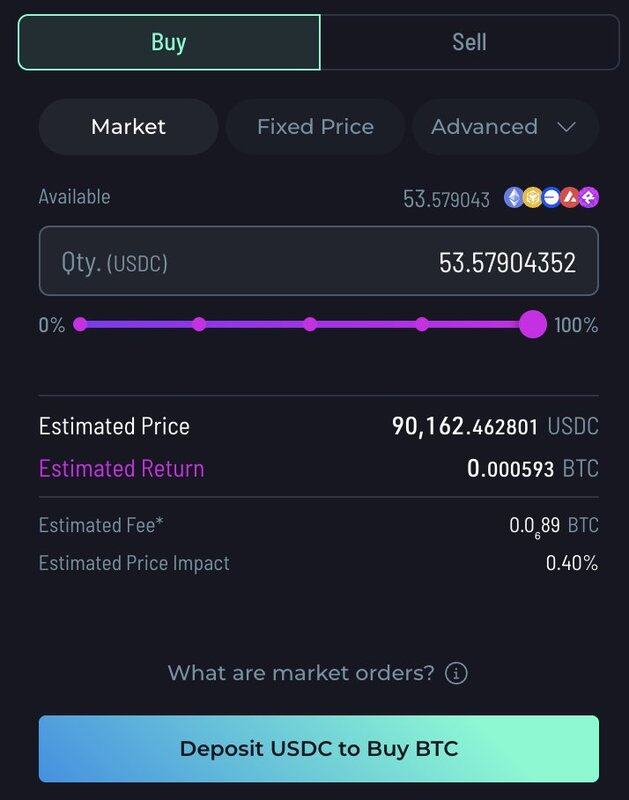Click the purple network icon
The height and width of the screenshot is (800, 629).
(x=588, y=198)
